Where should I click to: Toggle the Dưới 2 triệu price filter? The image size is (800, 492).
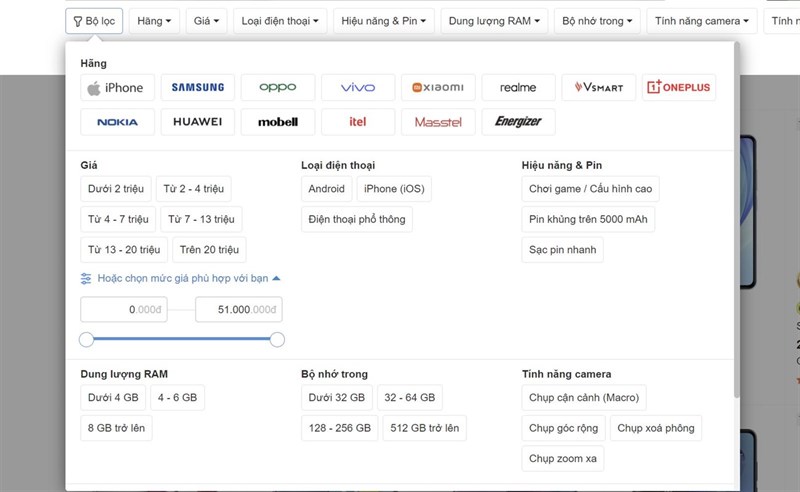(116, 189)
